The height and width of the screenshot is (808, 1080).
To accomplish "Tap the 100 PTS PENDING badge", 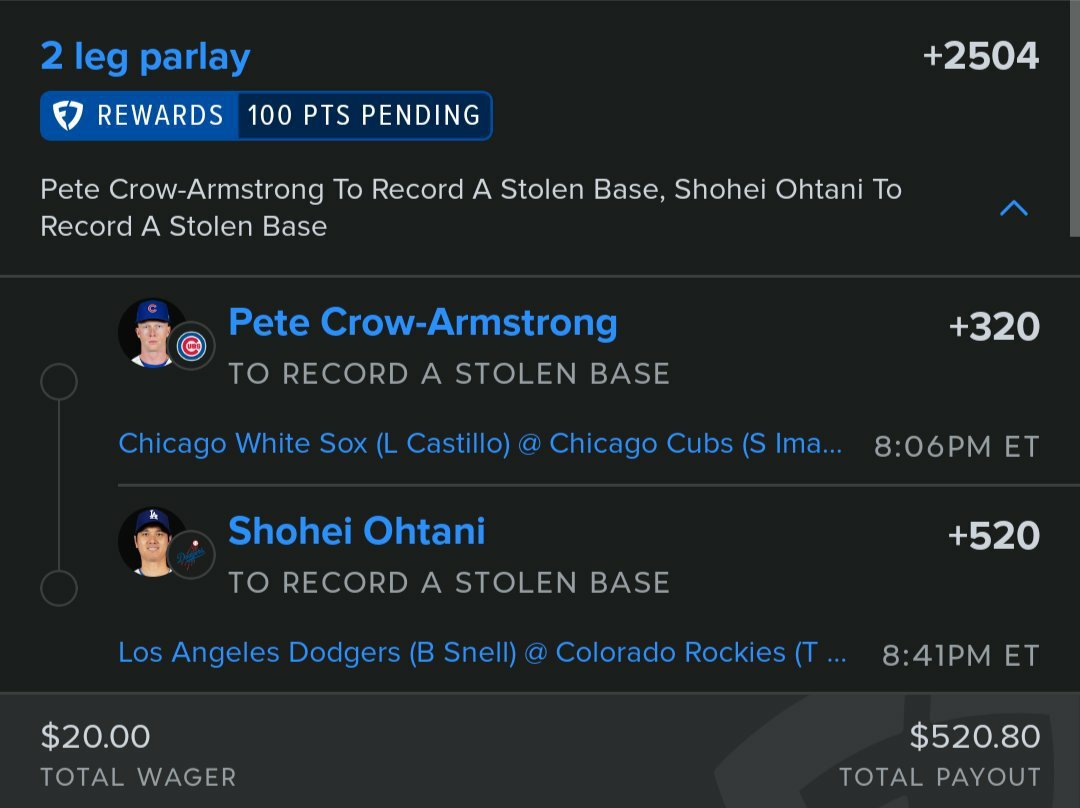I will tap(364, 115).
